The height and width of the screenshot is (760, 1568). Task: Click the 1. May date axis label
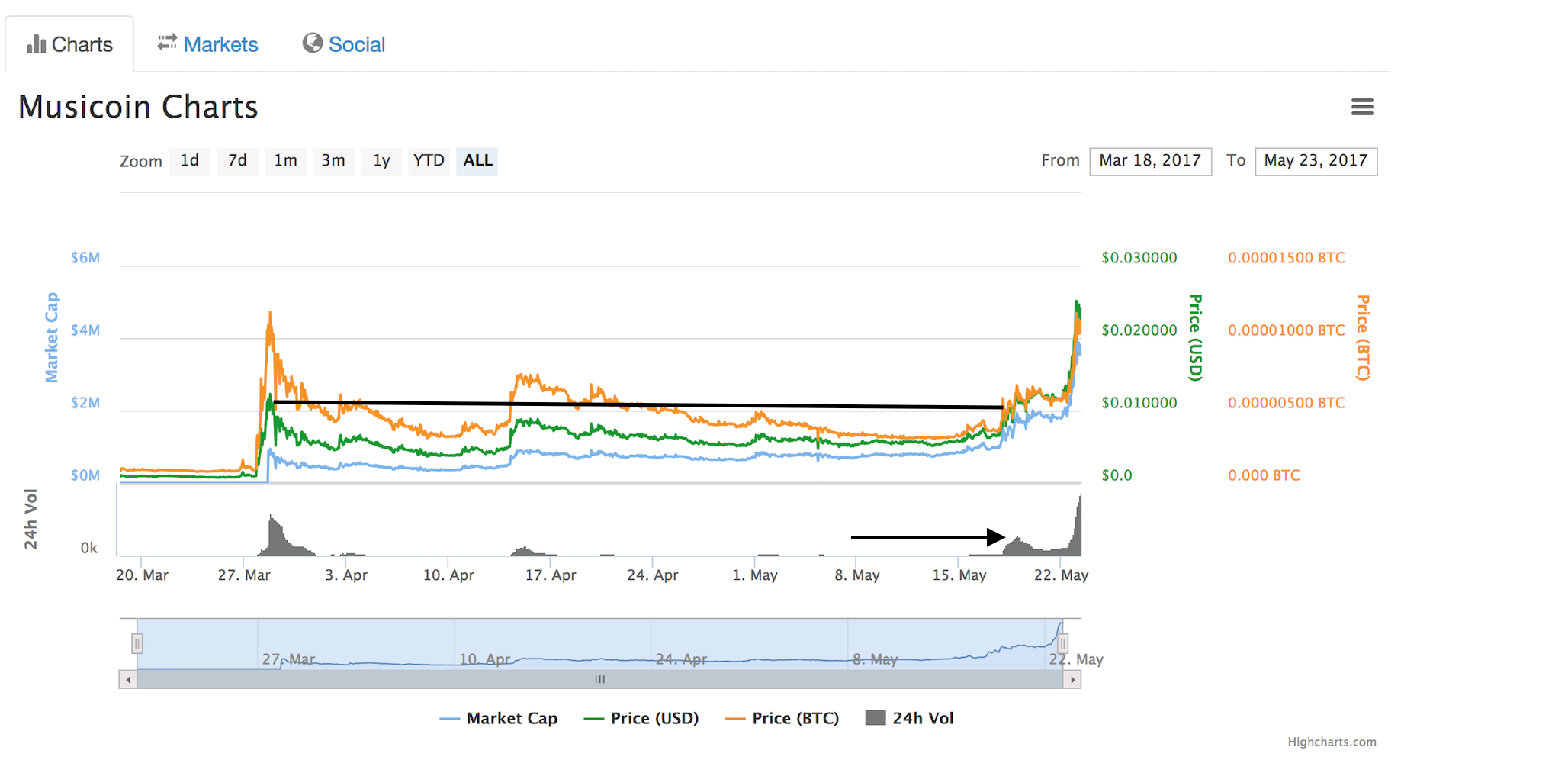[x=755, y=575]
